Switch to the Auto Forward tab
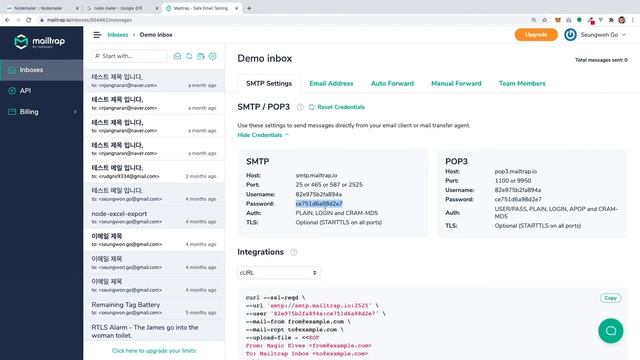 point(392,83)
